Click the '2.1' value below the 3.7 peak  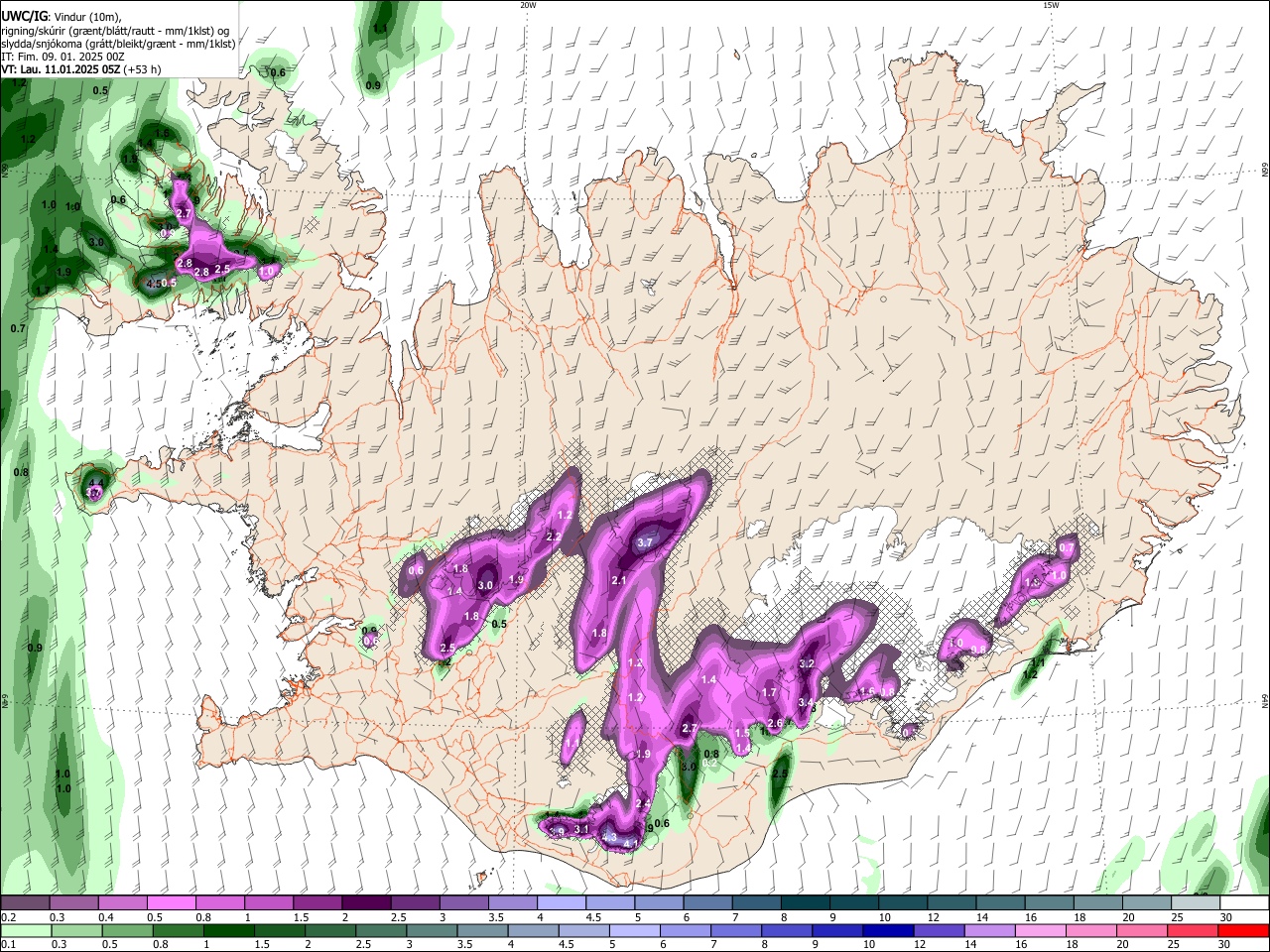pos(618,580)
